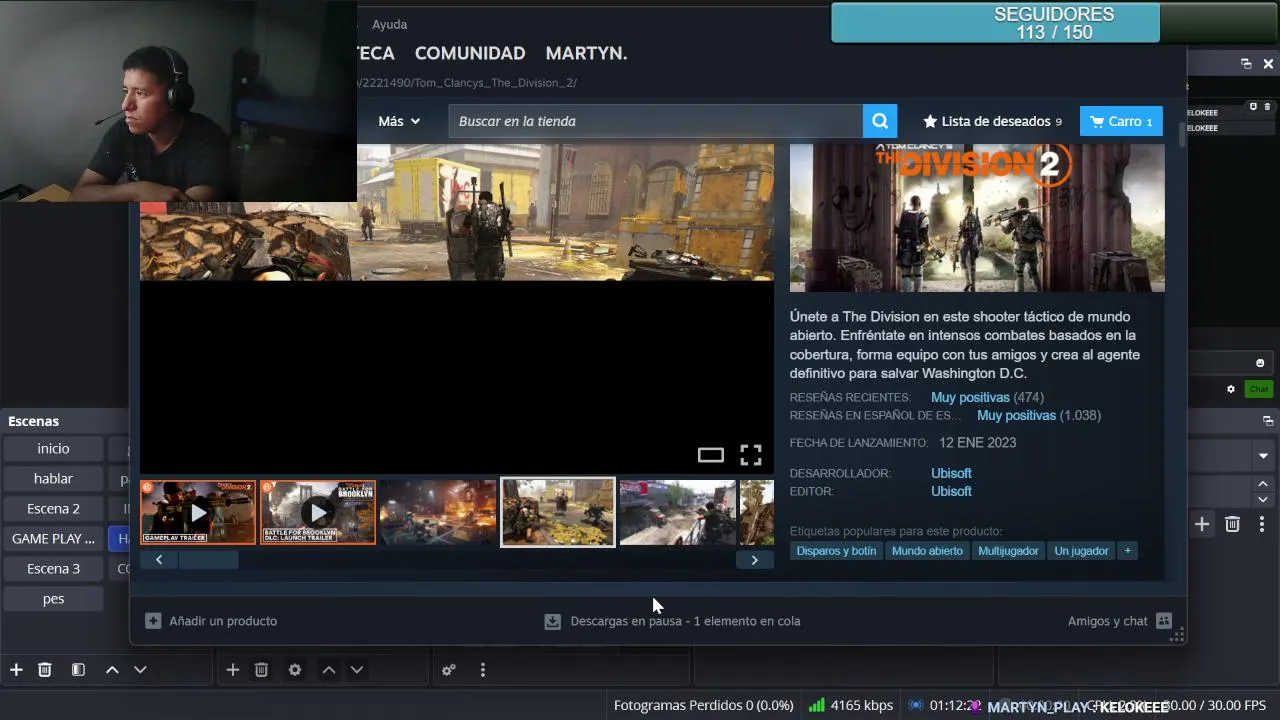Image resolution: width=1280 pixels, height=720 pixels.
Task: Select the highlighted yellow street screenshot thumbnail
Action: pyautogui.click(x=558, y=512)
